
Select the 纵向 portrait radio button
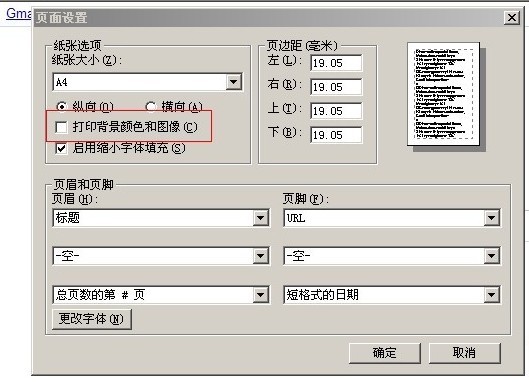point(61,107)
